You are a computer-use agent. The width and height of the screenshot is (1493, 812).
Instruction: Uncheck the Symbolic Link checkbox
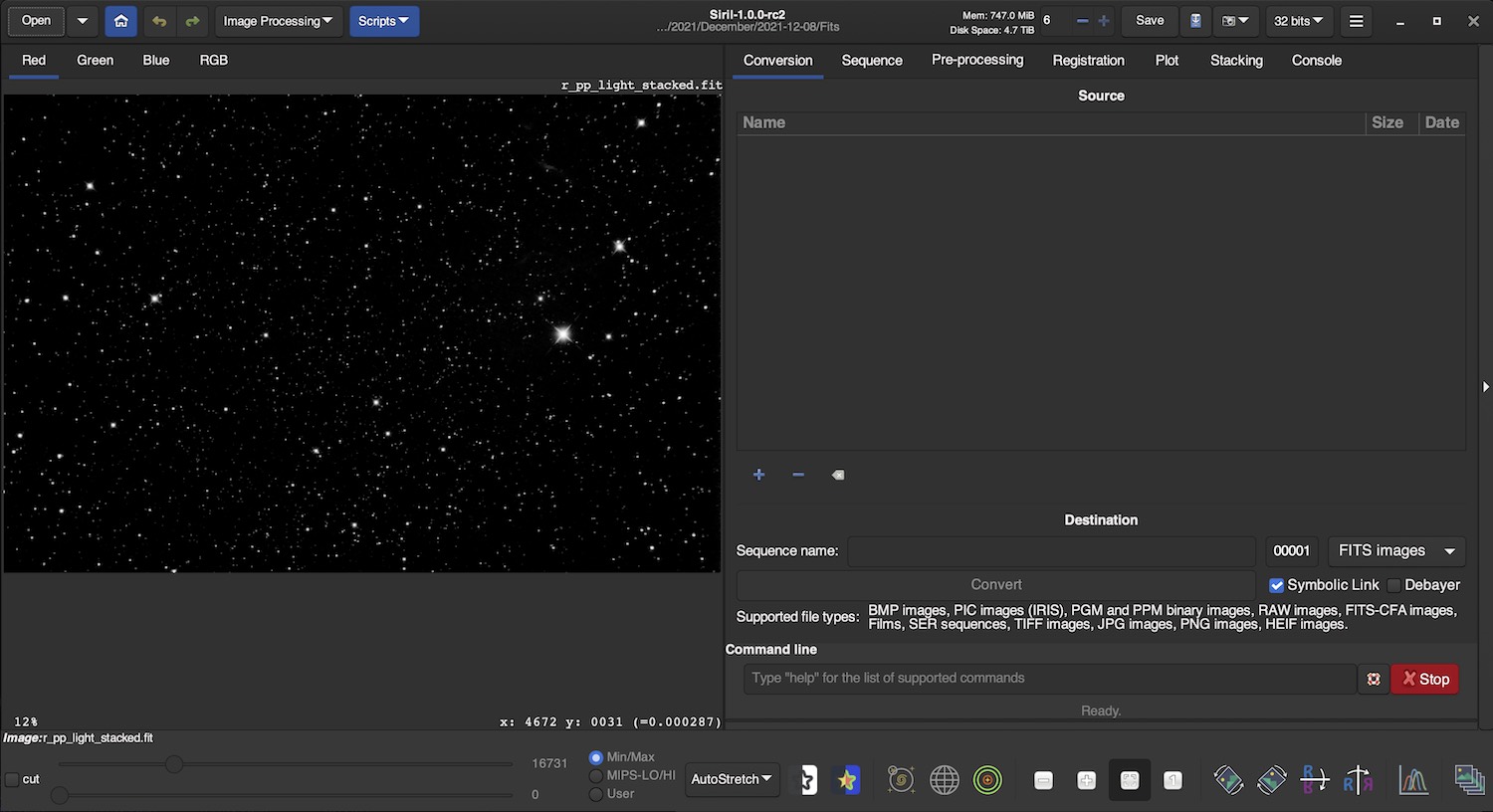[x=1276, y=585]
